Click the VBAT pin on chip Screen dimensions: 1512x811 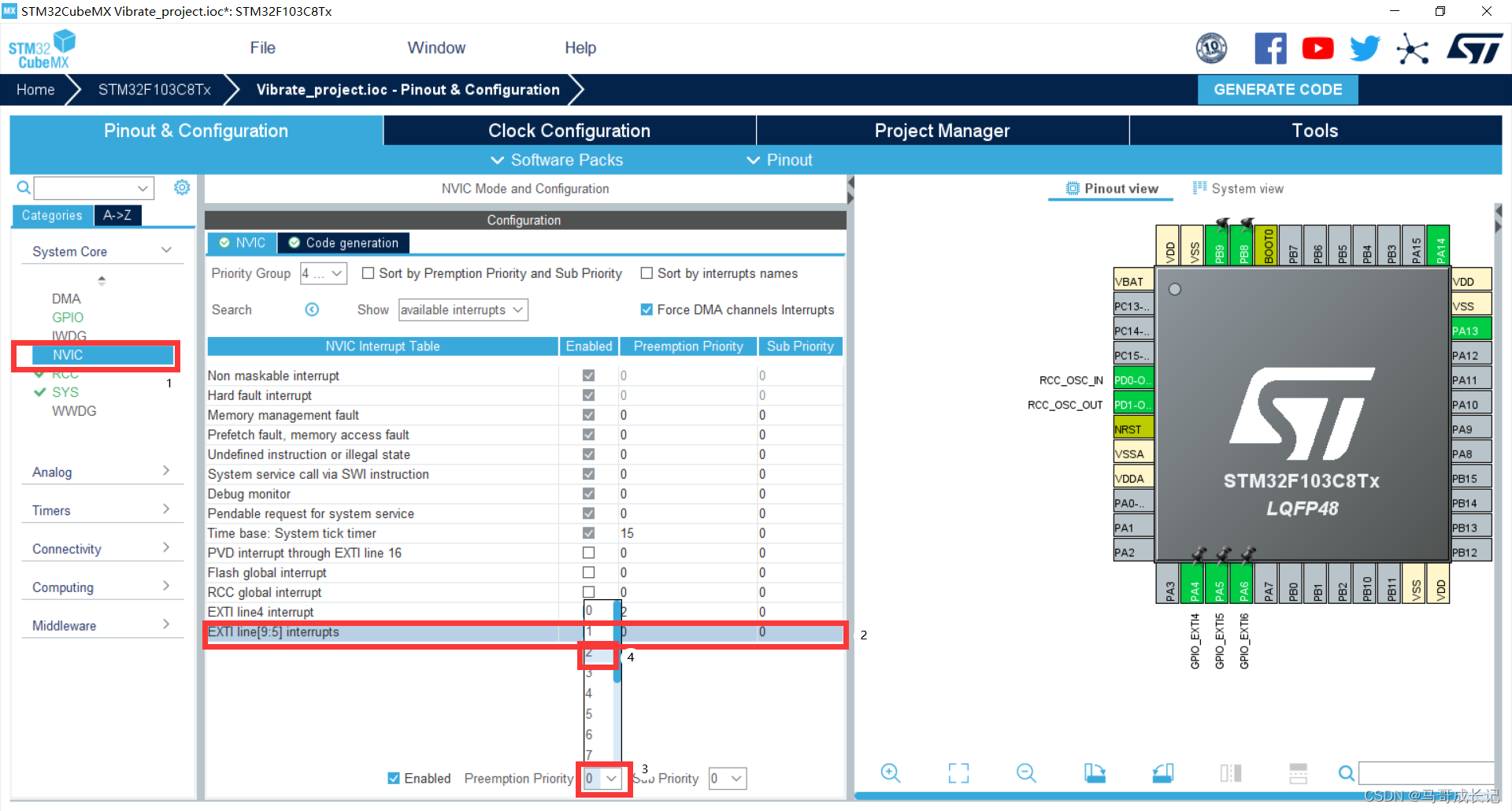click(1133, 281)
